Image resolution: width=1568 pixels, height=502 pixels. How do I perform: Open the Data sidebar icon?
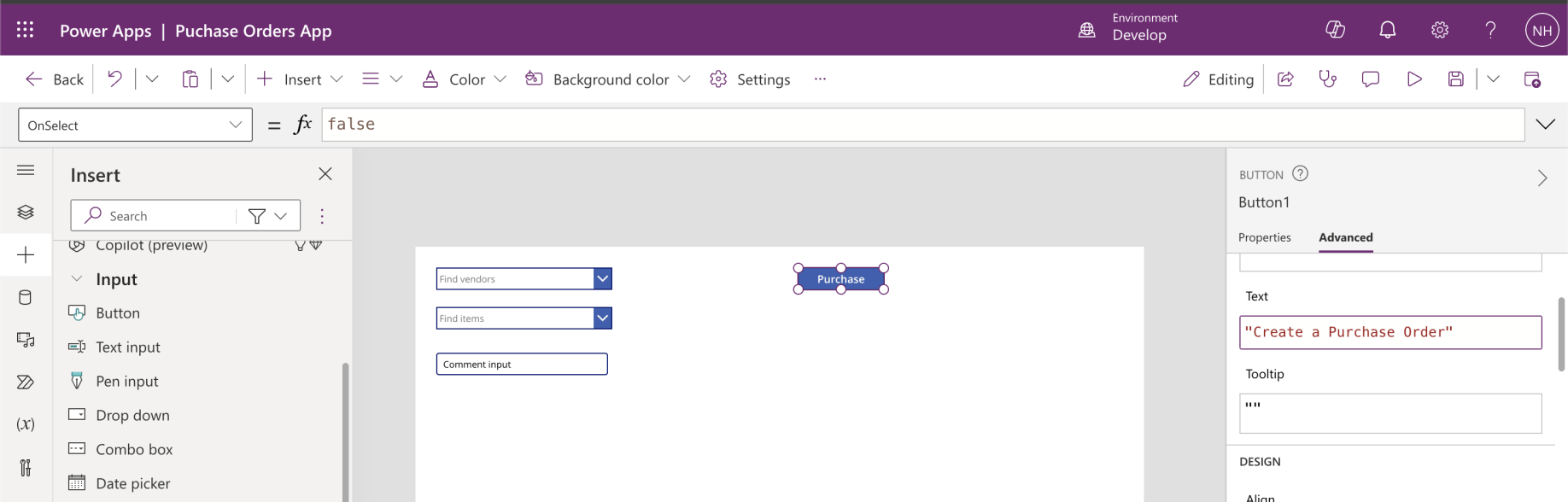coord(26,297)
